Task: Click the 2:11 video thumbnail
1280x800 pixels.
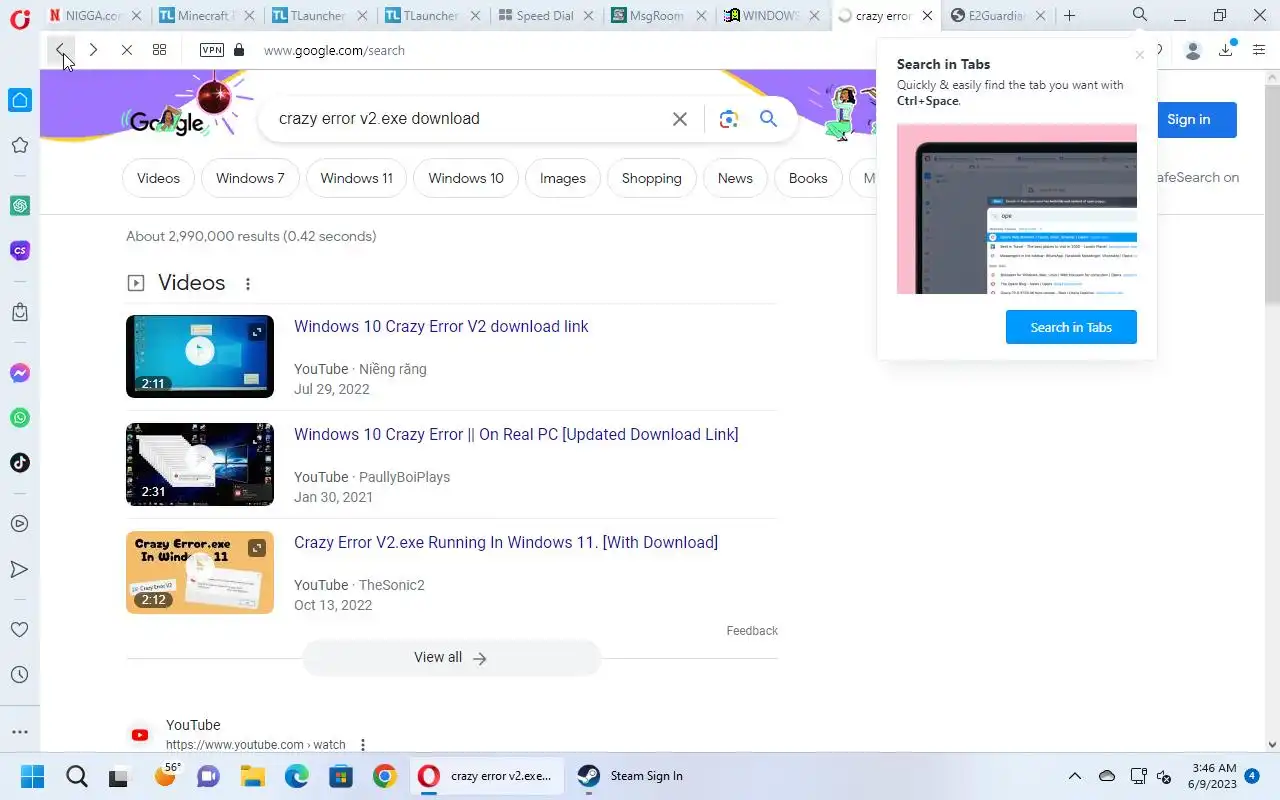Action: pos(200,356)
